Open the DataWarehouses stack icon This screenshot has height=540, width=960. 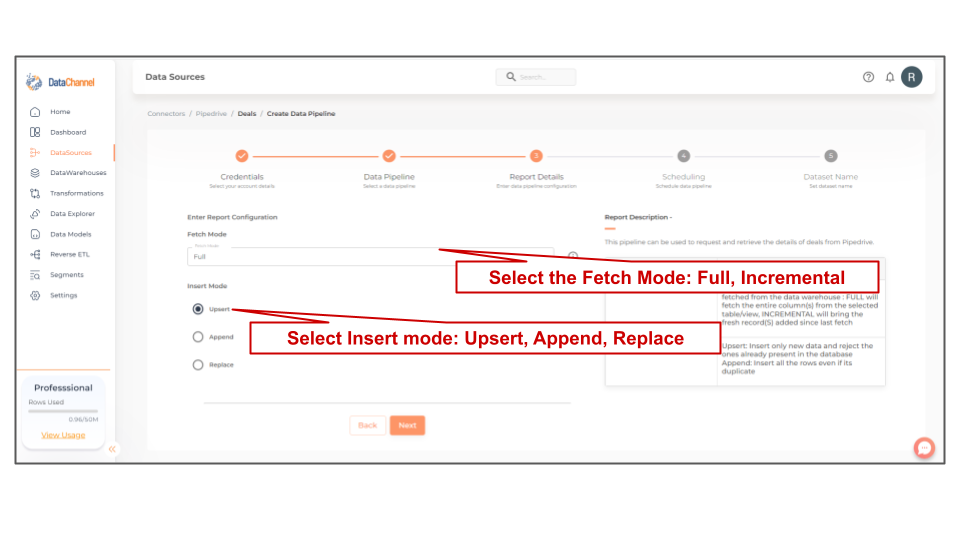click(35, 173)
